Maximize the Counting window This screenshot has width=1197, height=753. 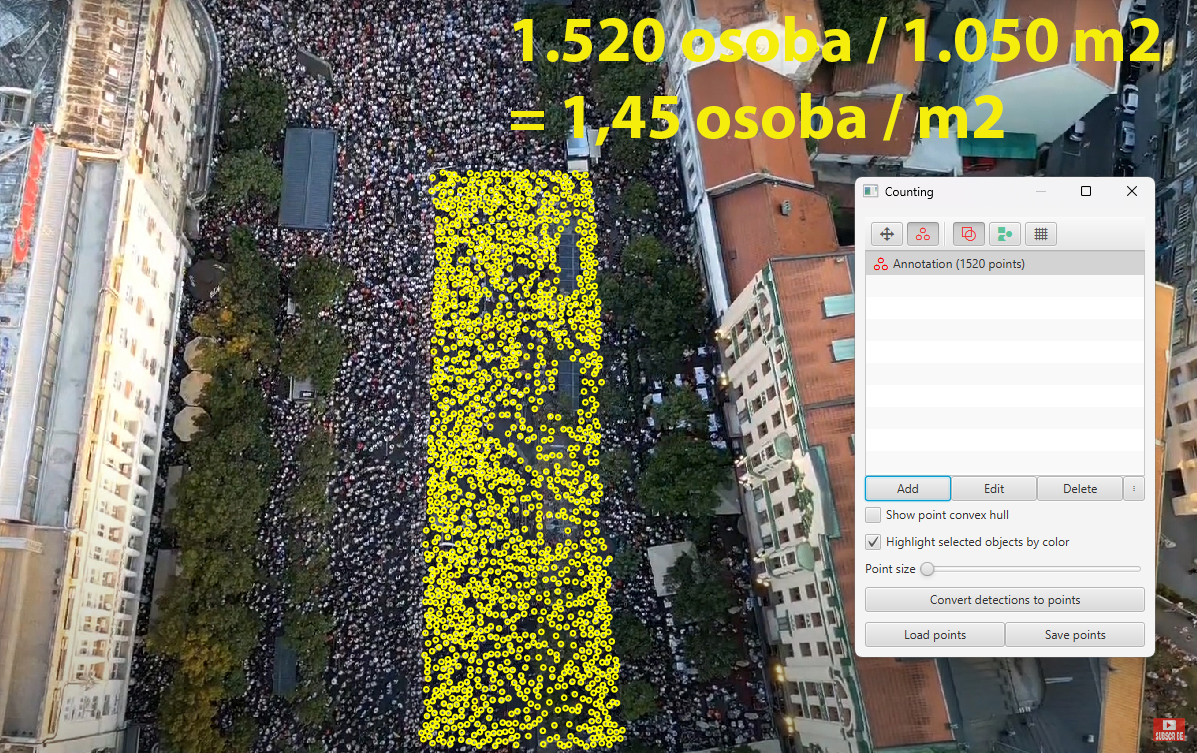[1086, 191]
